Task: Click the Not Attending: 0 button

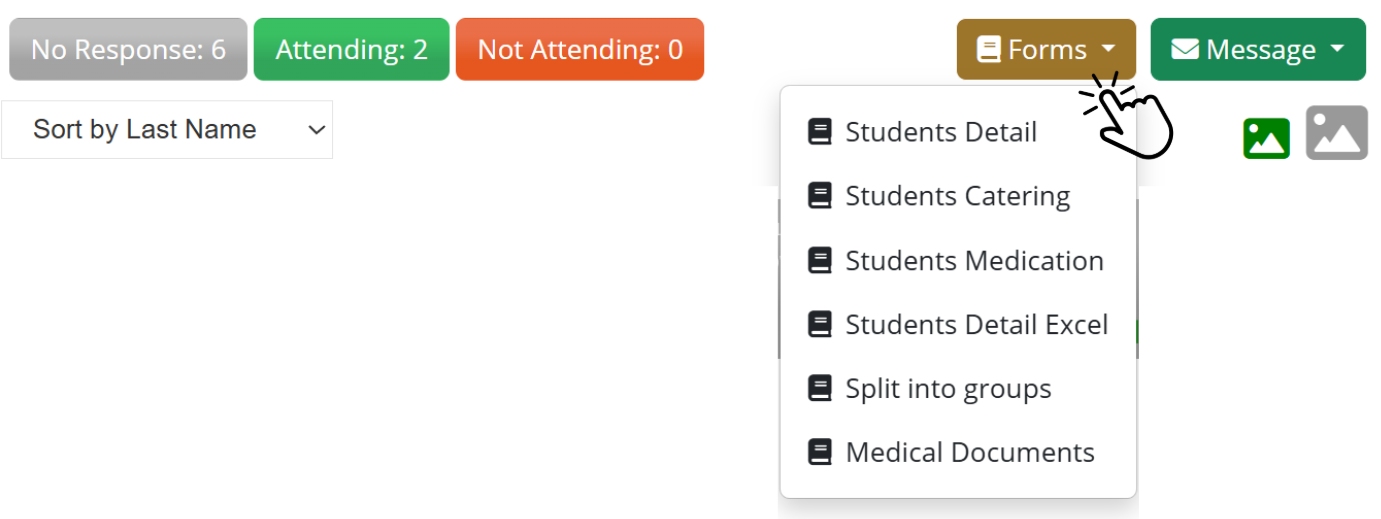Action: 580,49
